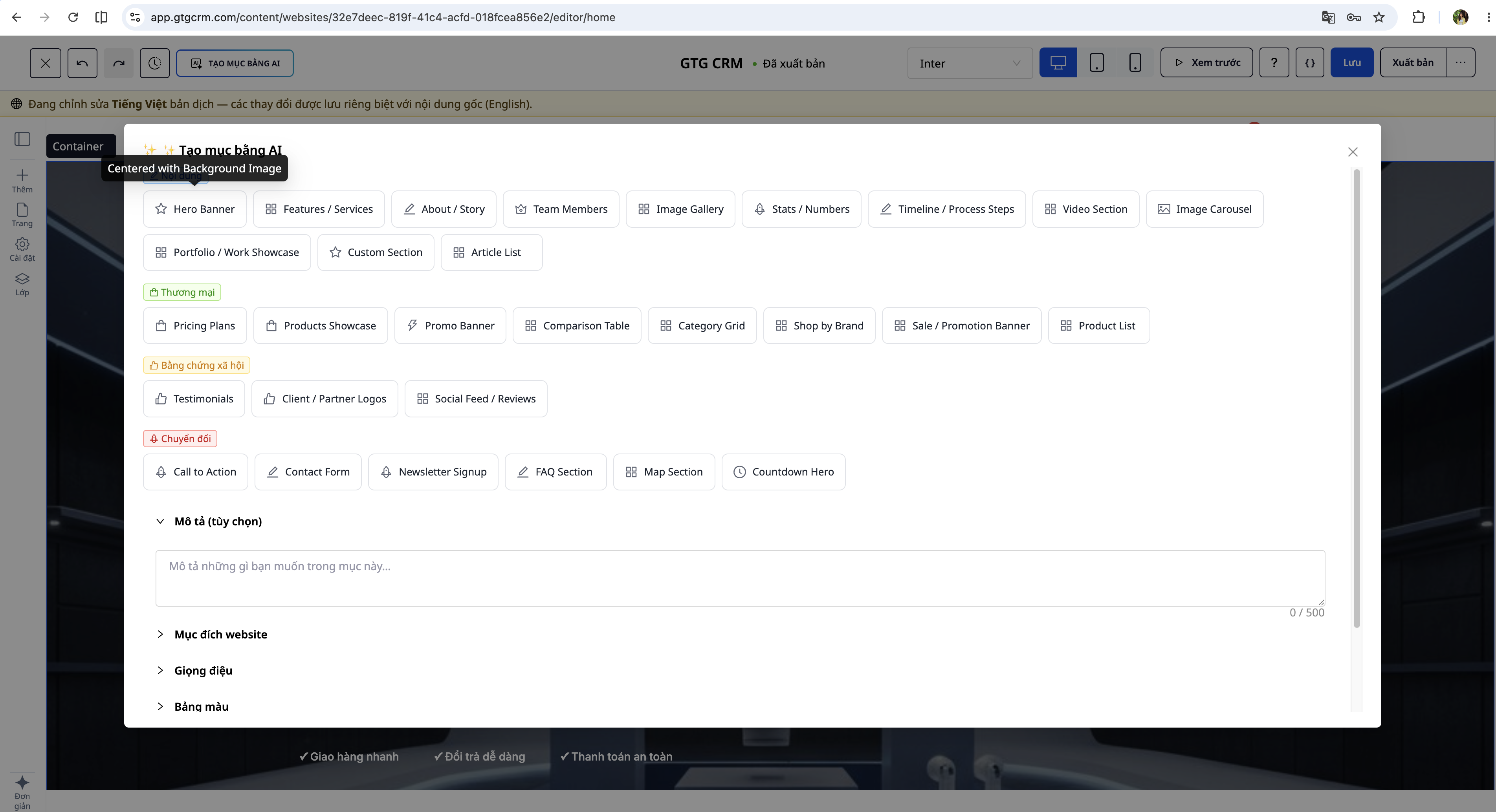
Task: Click browser bookmark star icon
Action: point(1379,17)
